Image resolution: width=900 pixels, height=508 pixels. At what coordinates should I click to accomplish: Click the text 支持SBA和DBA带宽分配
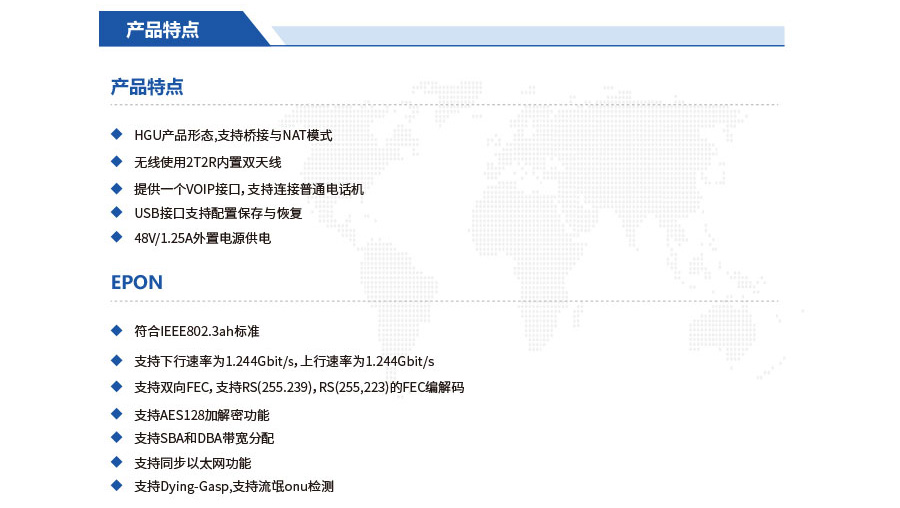tap(204, 439)
